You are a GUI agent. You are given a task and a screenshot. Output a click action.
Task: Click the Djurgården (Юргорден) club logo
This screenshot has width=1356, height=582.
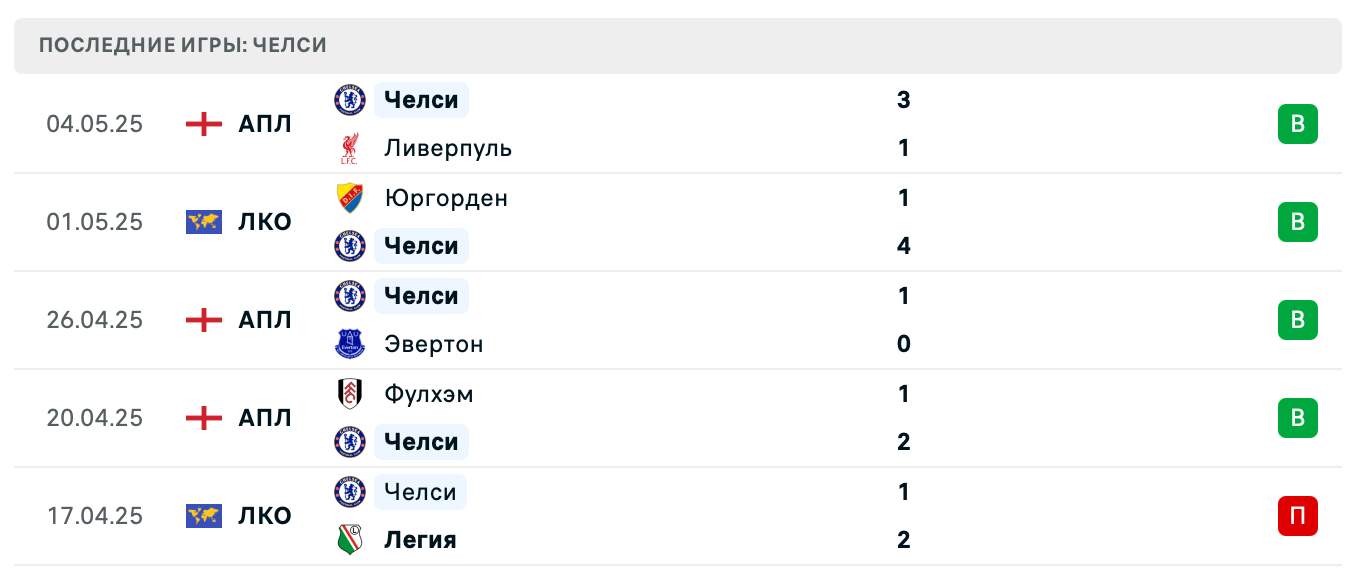tap(349, 198)
